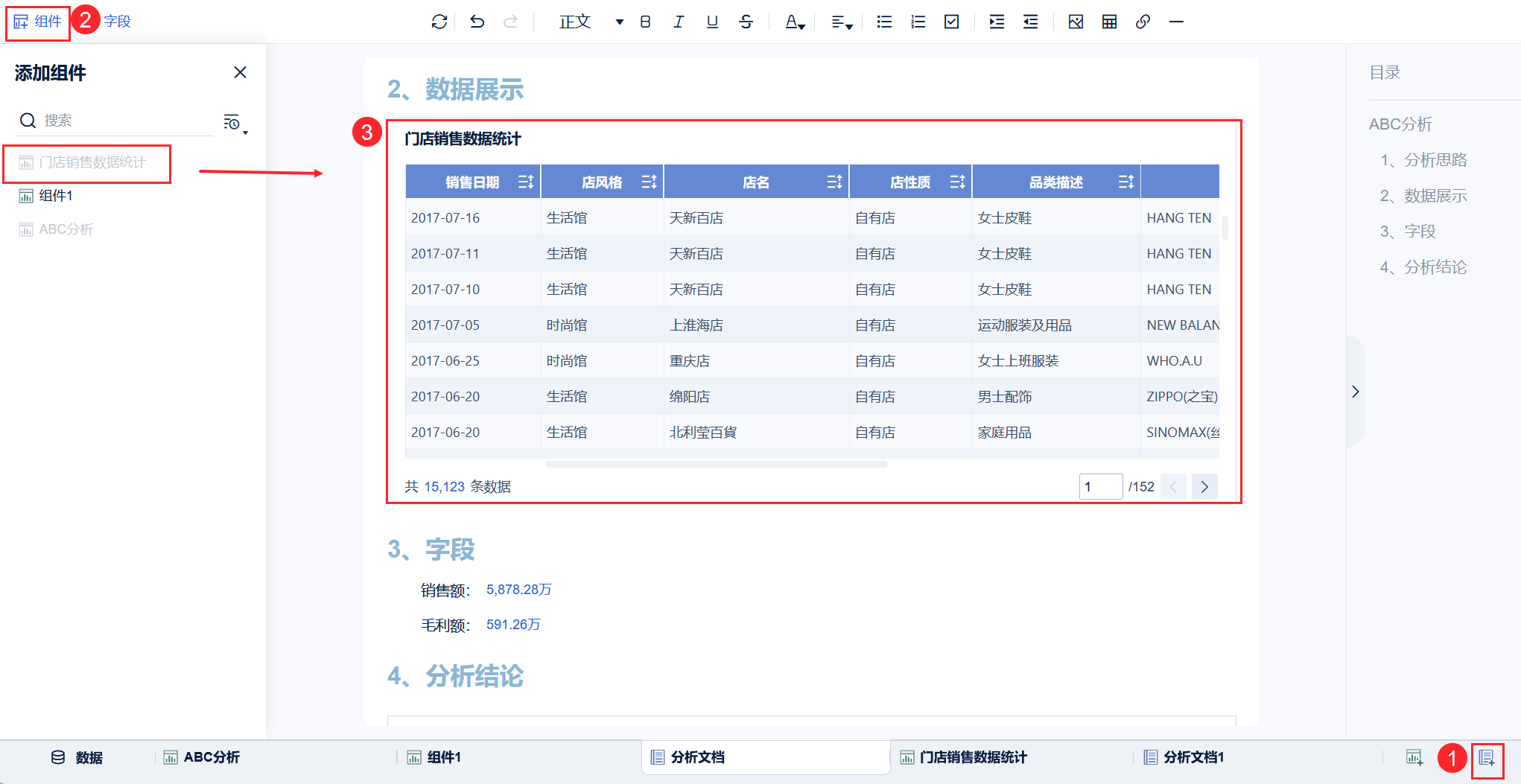Decrease the paragraph indent
Viewport: 1521px width, 784px height.
coord(1030,22)
